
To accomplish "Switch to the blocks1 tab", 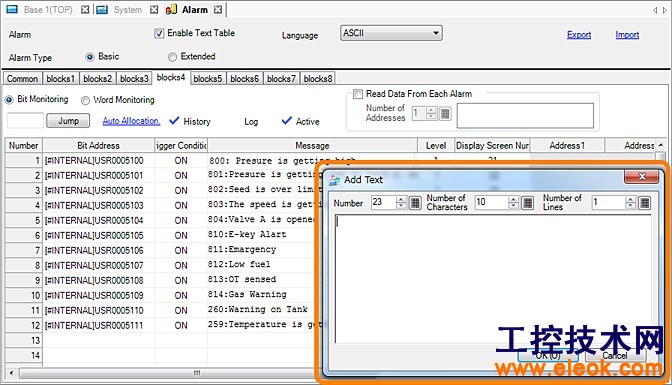I will click(60, 79).
